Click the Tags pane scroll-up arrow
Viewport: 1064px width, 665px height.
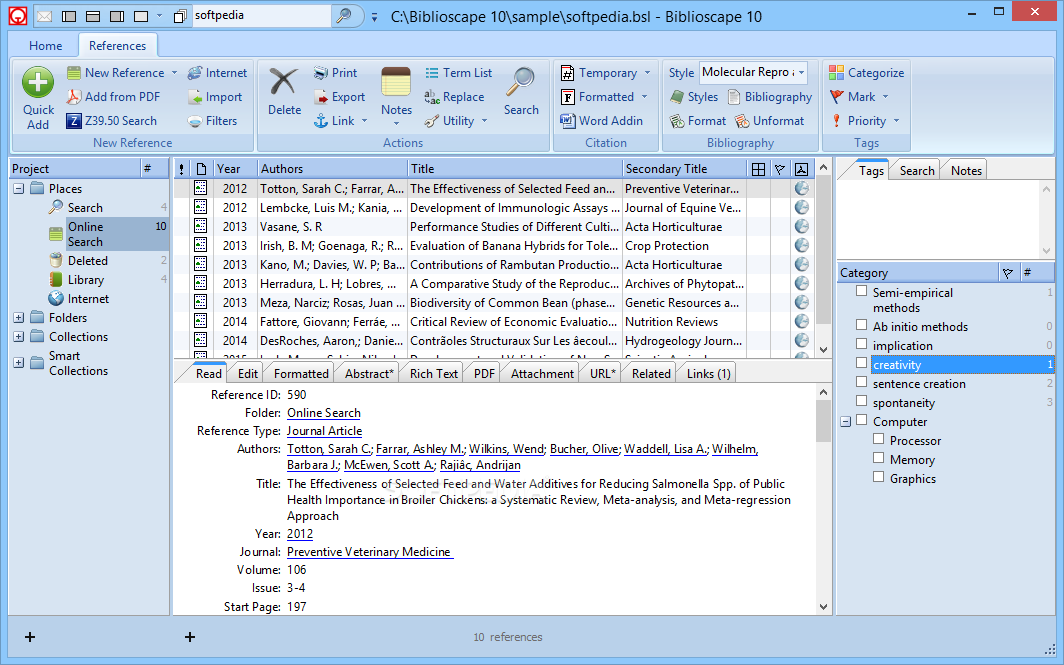1046,189
